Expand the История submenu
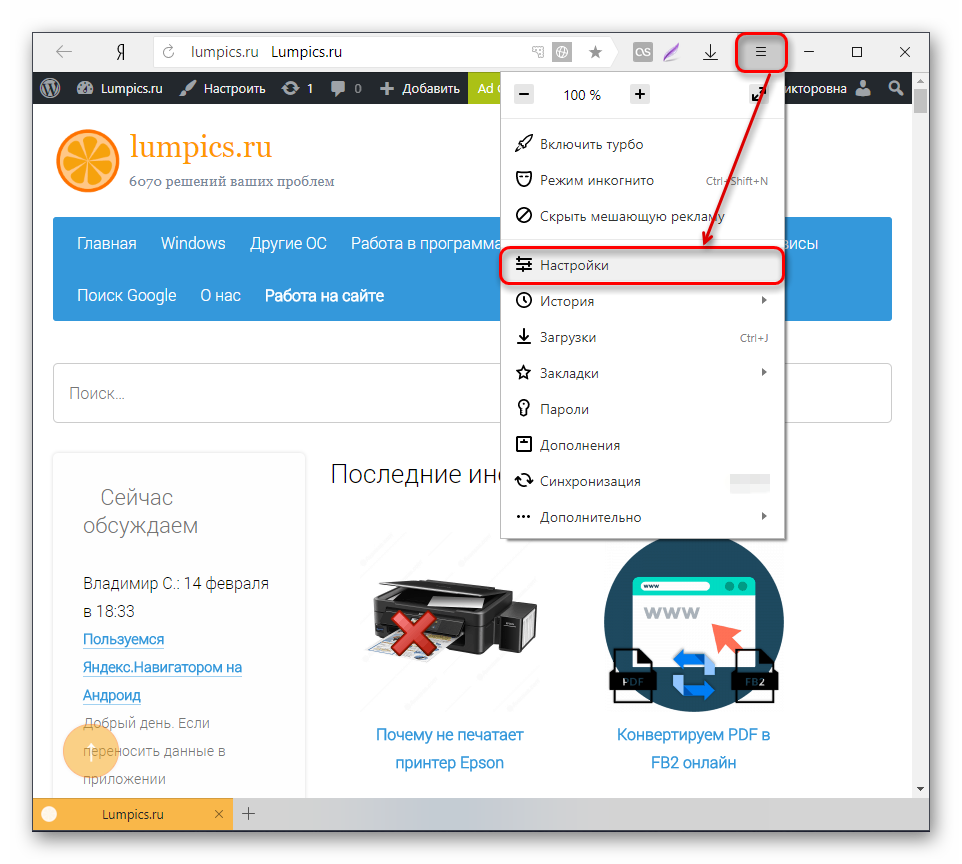 642,301
